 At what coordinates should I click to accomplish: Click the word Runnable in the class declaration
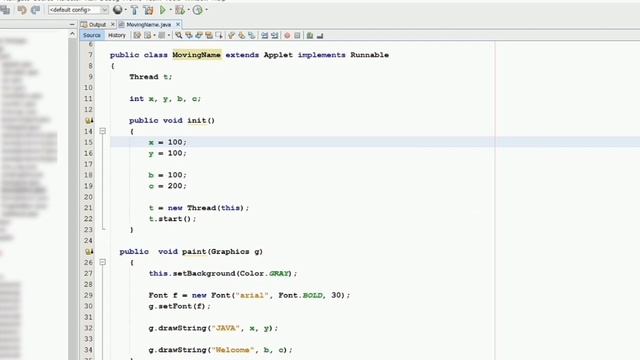[x=369, y=55]
